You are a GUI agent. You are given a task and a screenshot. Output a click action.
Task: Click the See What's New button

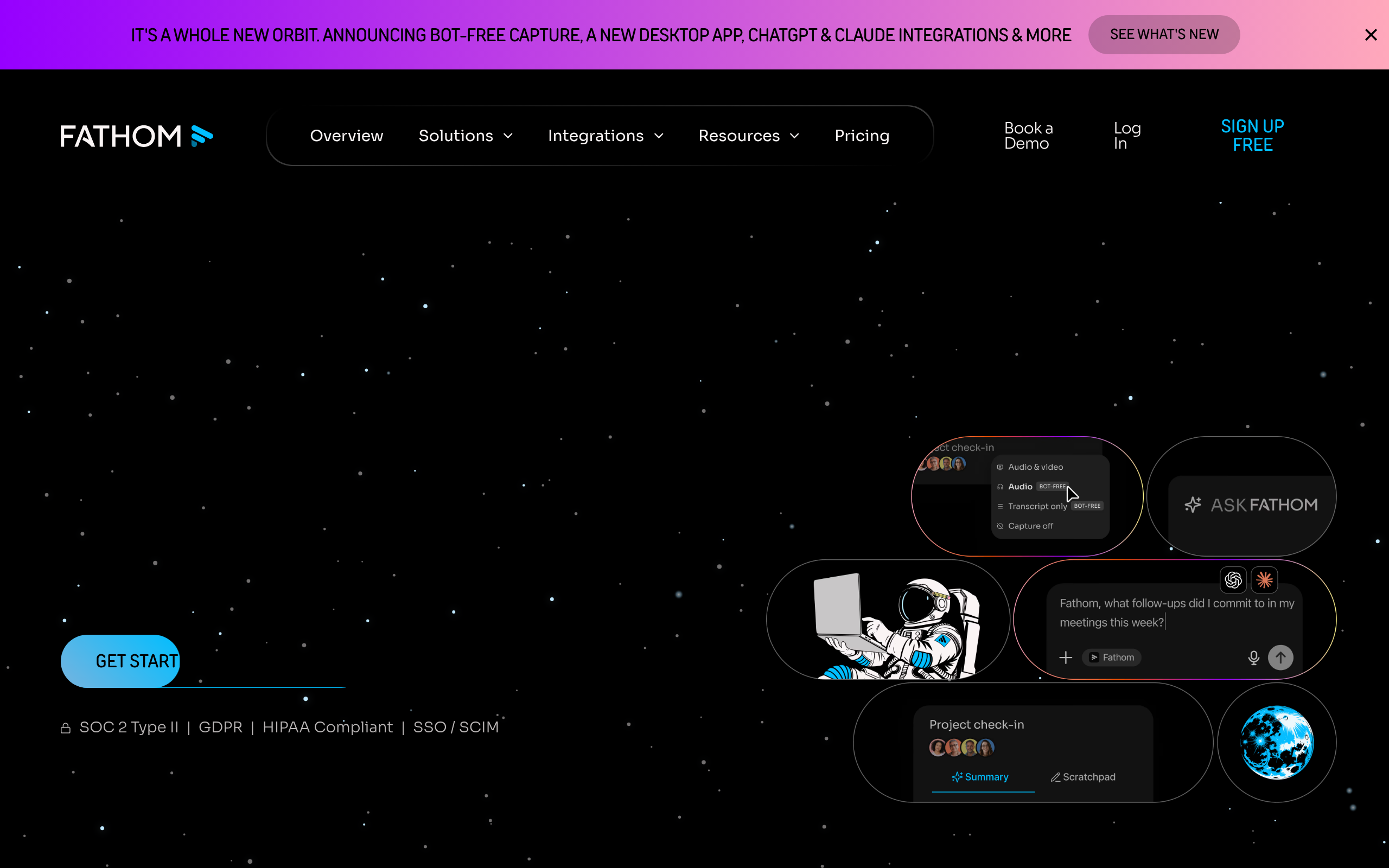click(1164, 34)
